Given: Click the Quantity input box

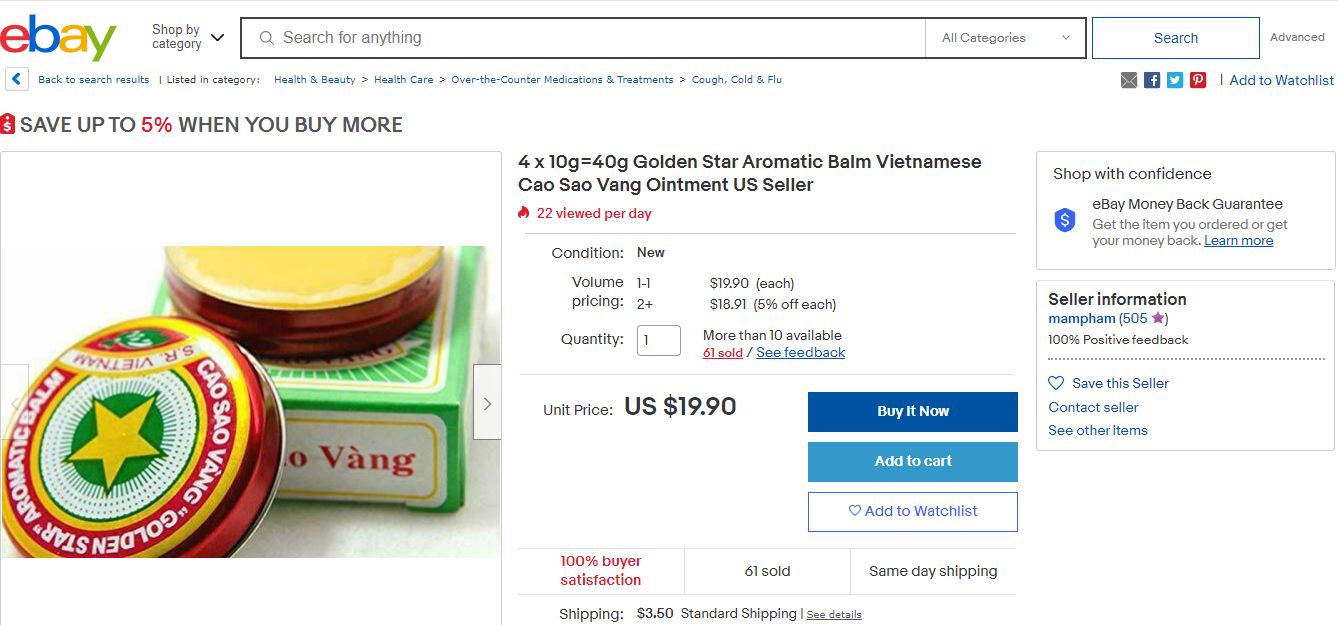Looking at the screenshot, I should [658, 340].
